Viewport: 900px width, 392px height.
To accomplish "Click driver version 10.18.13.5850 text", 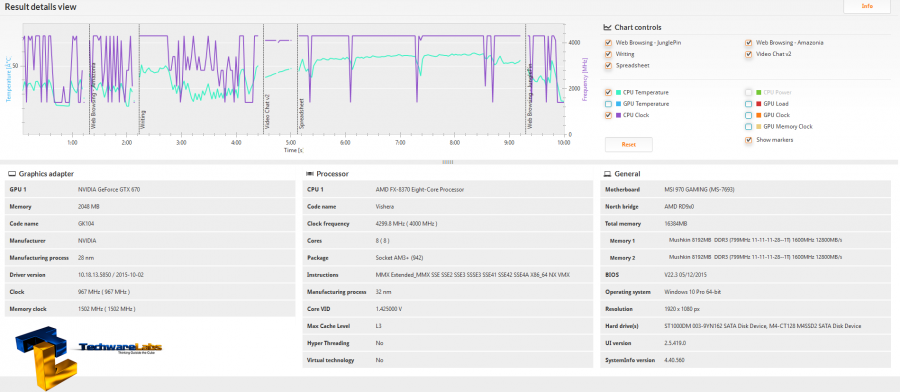I will (111, 275).
